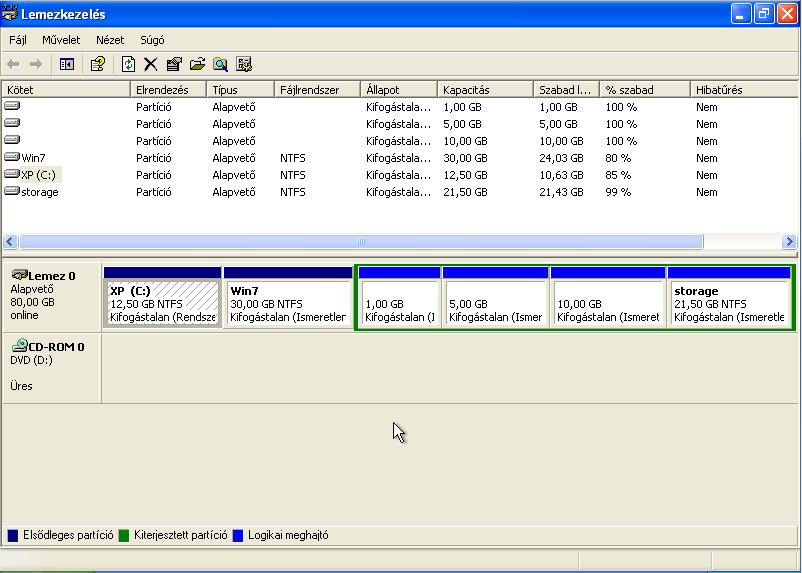Image resolution: width=802 pixels, height=573 pixels.
Task: Click the 10,63 GB free space cell
Action: tap(561, 175)
